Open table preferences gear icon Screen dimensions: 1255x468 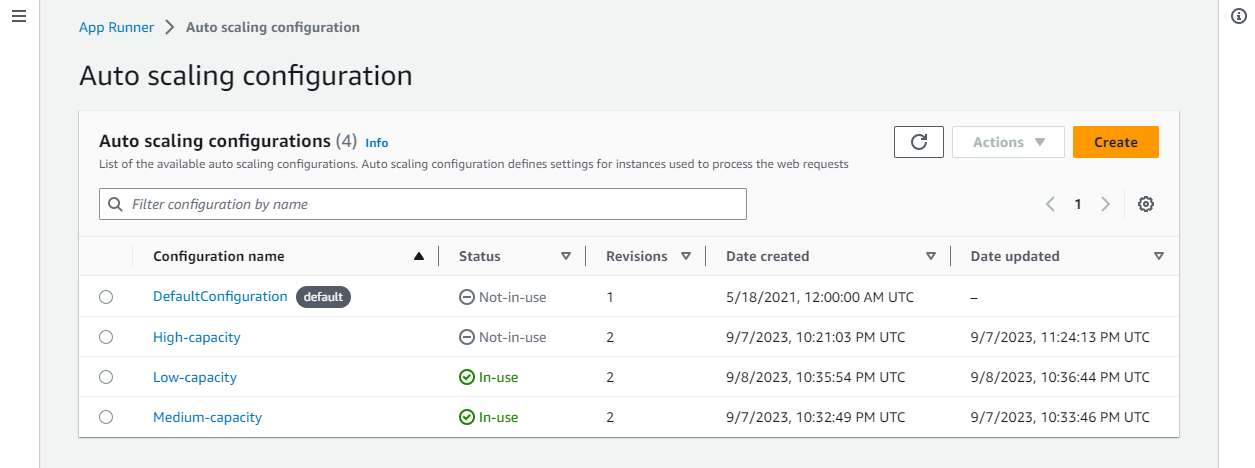(1146, 204)
